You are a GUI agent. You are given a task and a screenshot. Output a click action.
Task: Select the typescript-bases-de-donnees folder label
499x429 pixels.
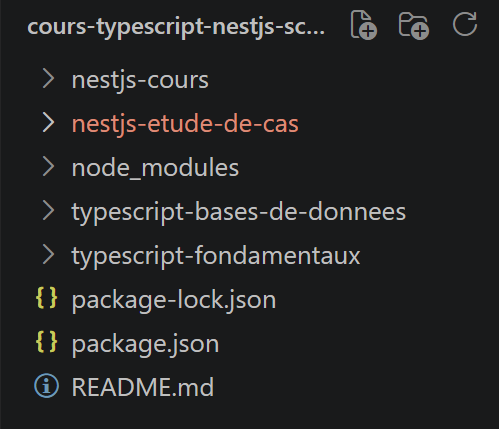239,212
